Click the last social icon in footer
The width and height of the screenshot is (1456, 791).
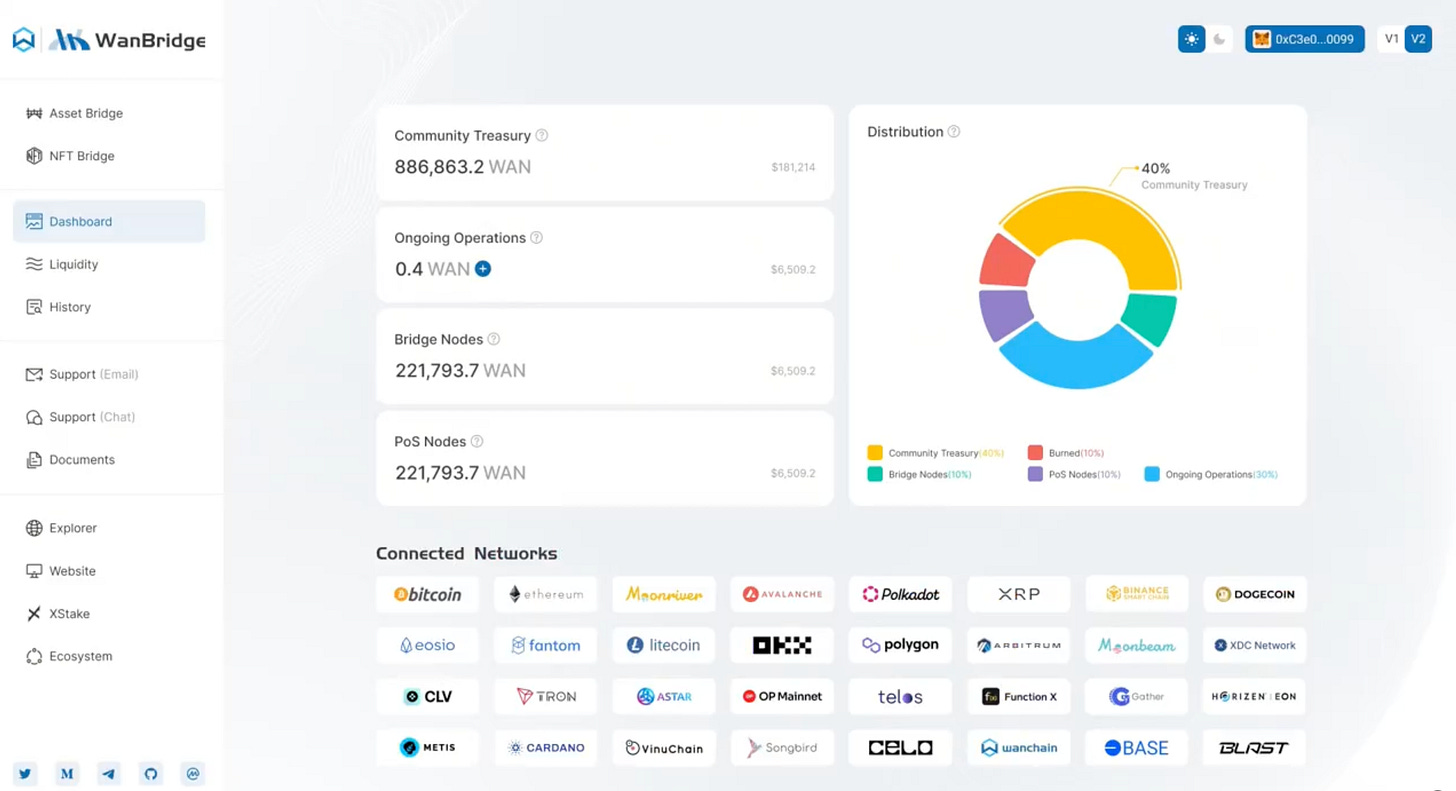coord(193,773)
